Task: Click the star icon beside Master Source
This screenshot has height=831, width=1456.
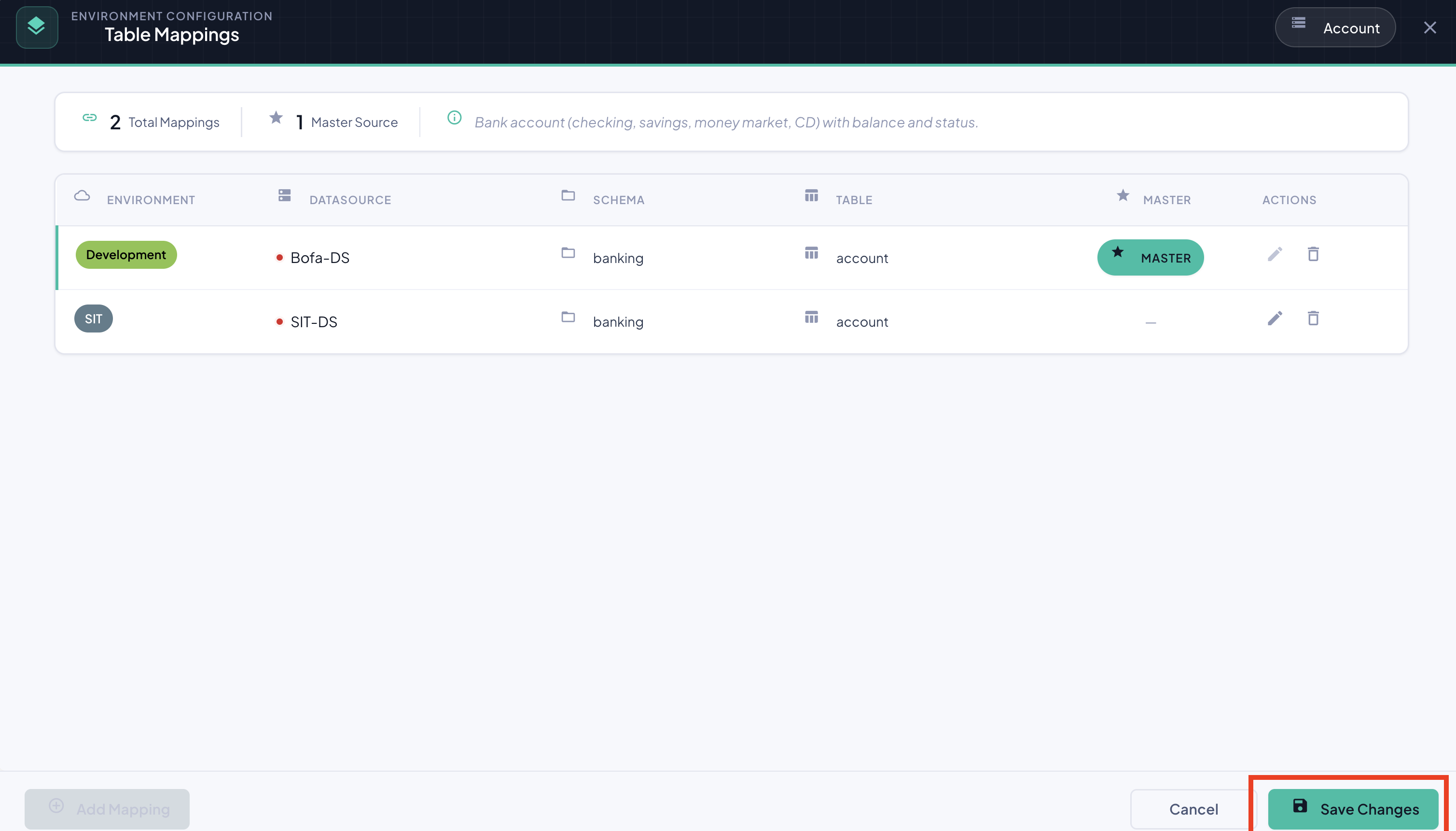Action: (276, 118)
